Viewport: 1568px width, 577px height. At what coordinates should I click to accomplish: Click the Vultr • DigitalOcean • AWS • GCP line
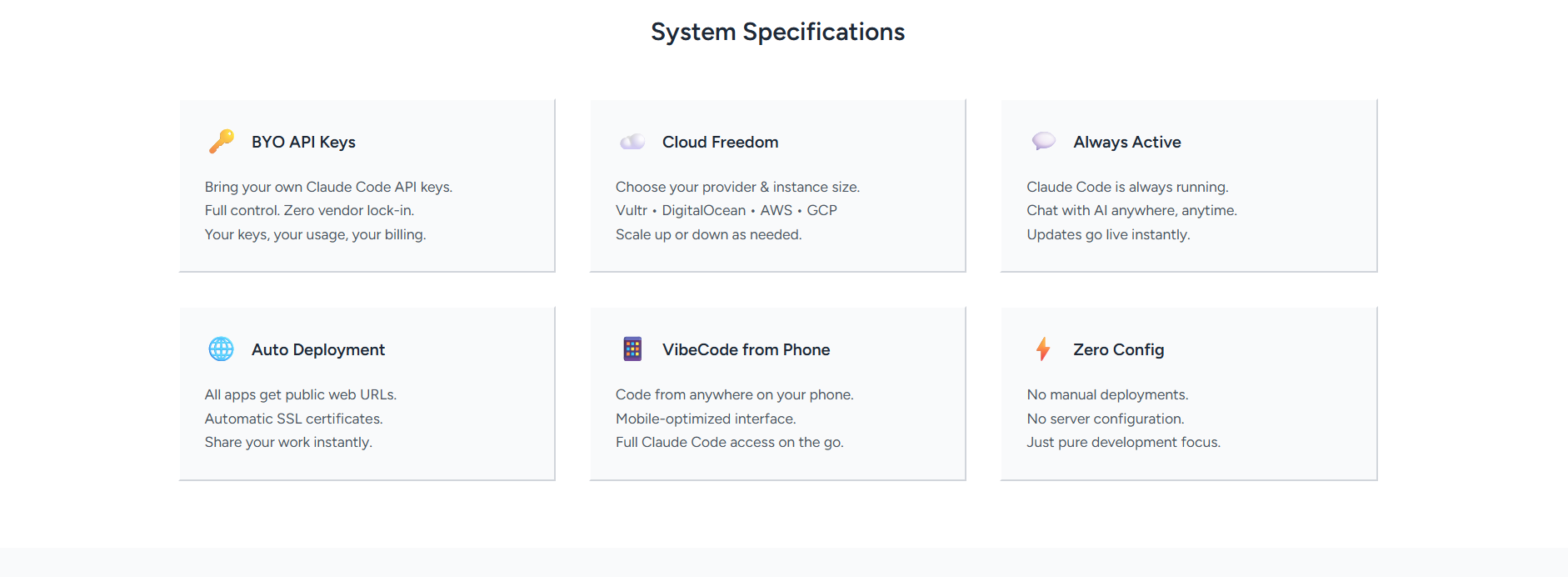pos(726,210)
